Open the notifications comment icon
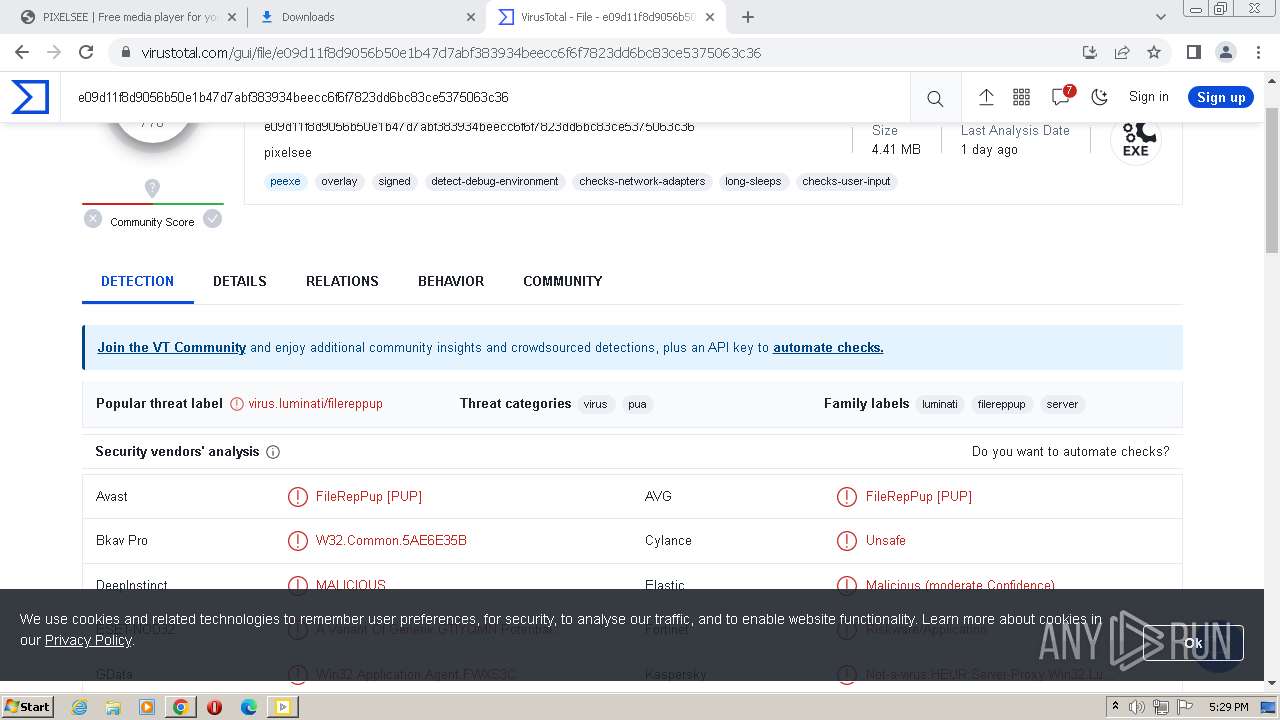Screen dimensions: 1280x720 (1061, 97)
